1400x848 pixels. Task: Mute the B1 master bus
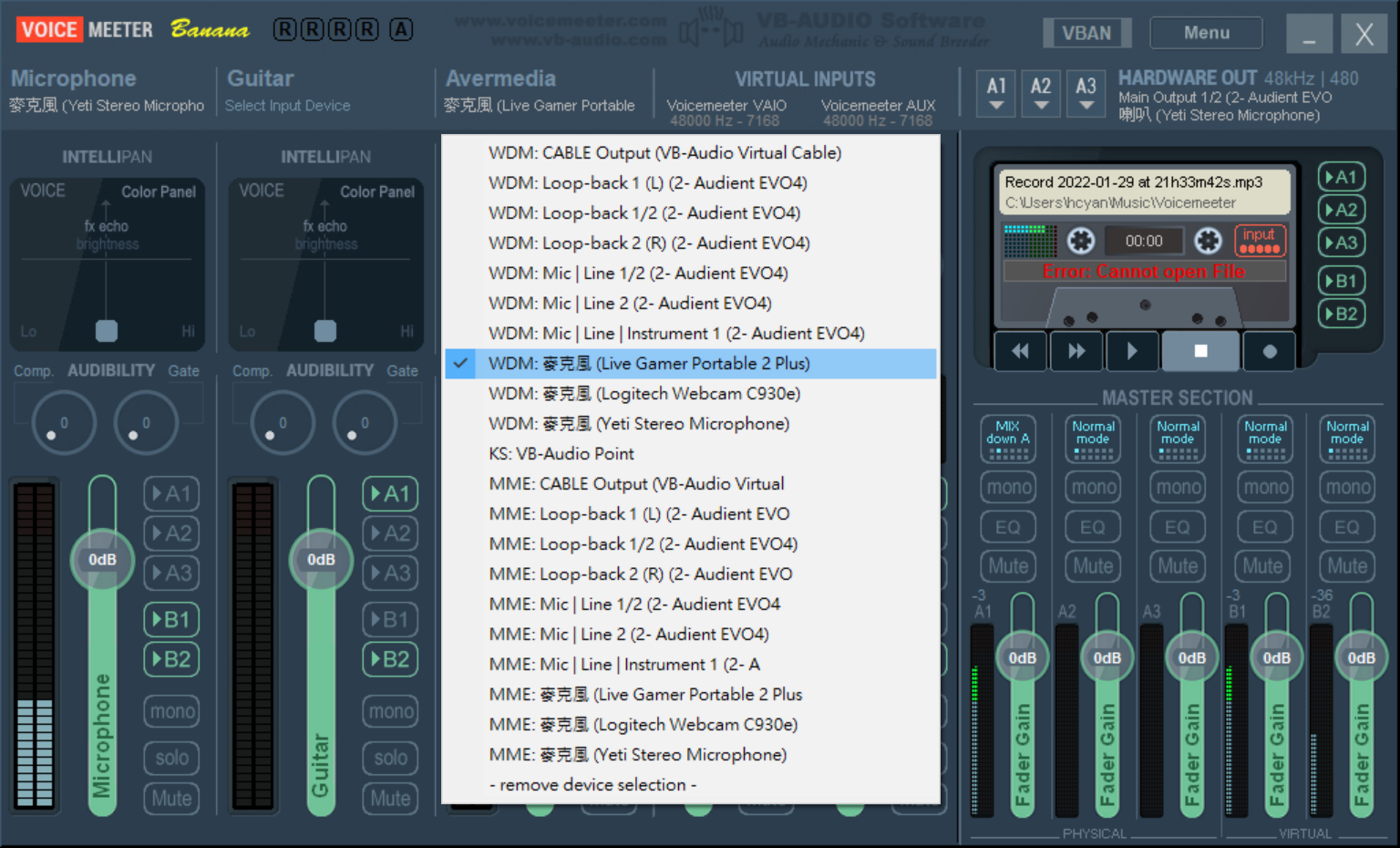coord(1263,566)
